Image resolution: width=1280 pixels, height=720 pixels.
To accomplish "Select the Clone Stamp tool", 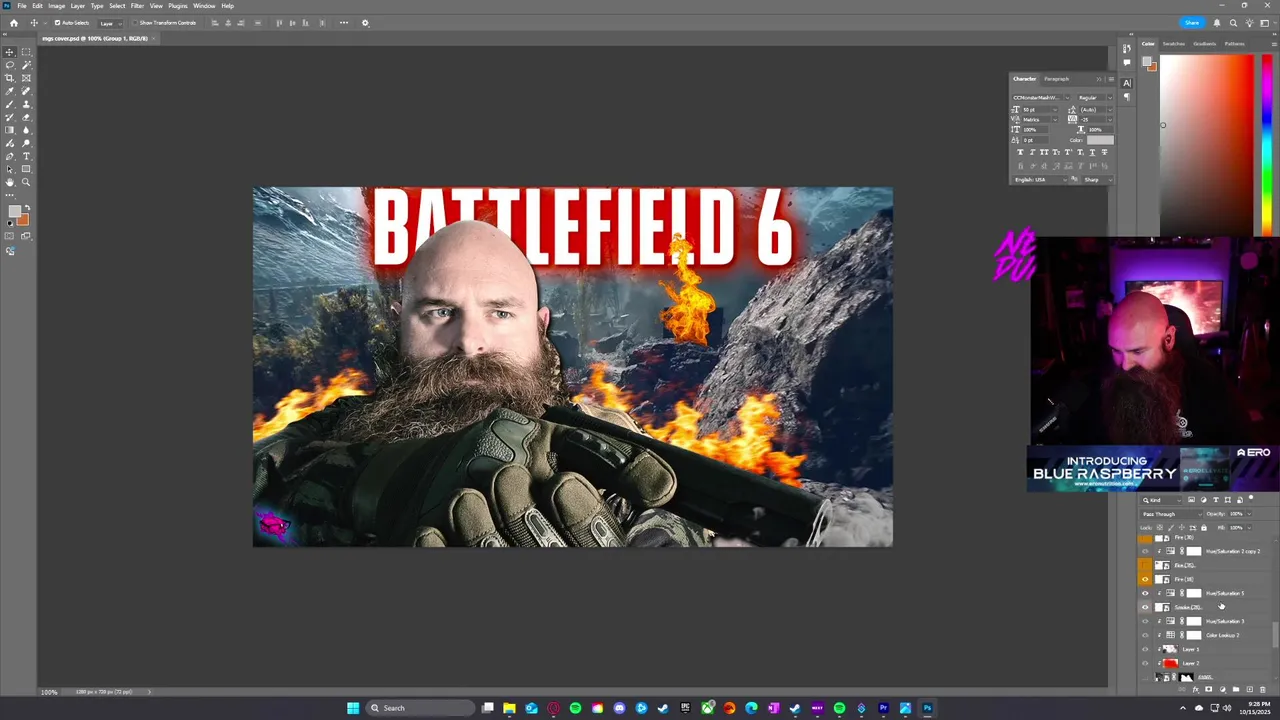I will coord(26,104).
